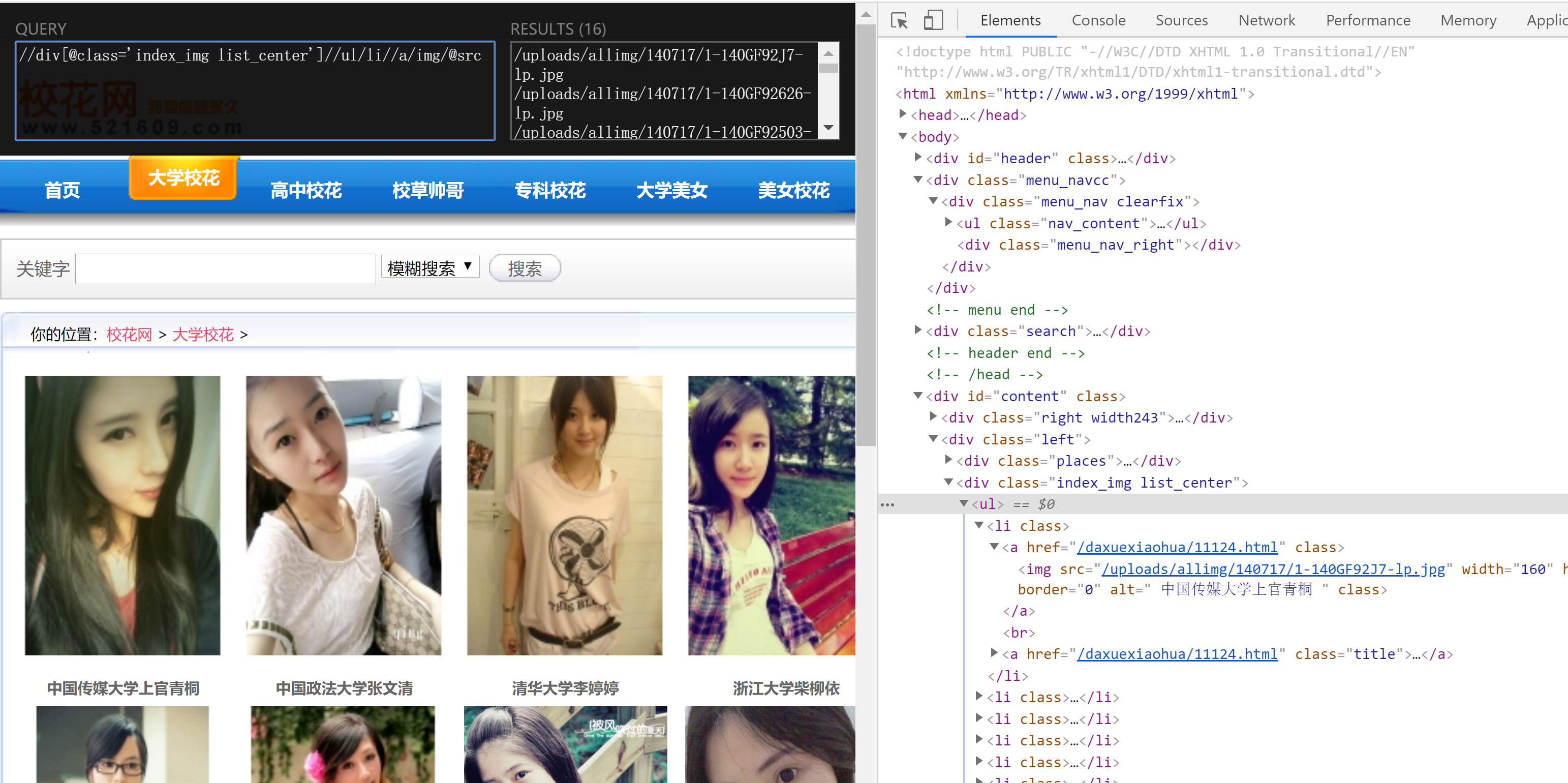The image size is (1568, 783).
Task: Click results box scroll down arrow
Action: click(828, 128)
